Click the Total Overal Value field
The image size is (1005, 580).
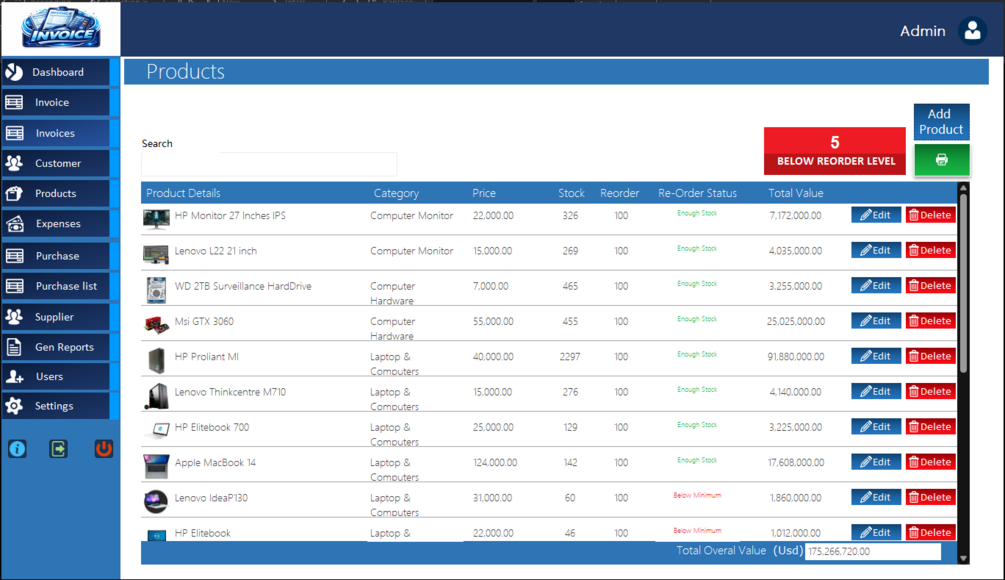coord(873,551)
